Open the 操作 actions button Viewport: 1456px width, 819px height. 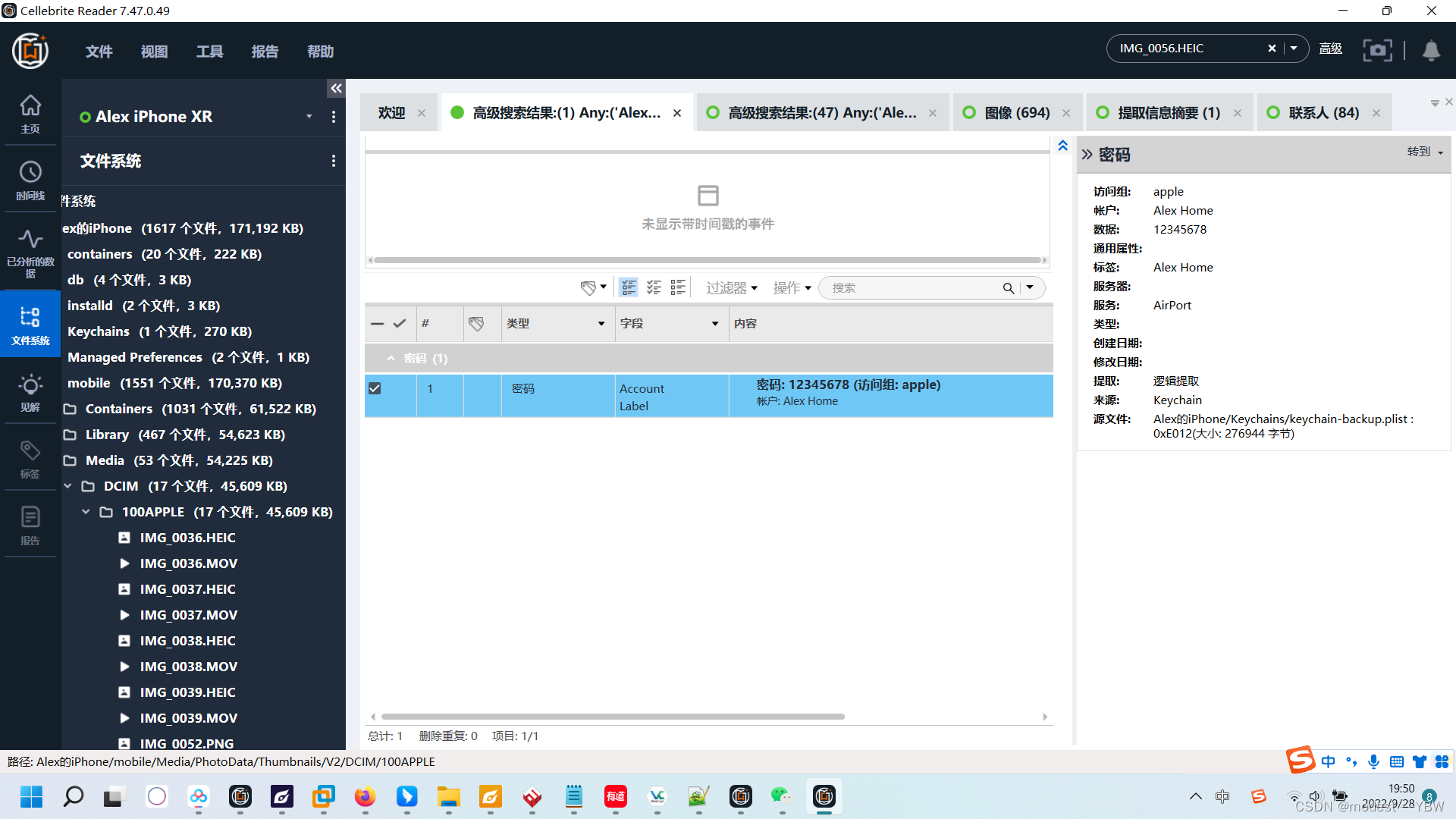(x=792, y=288)
